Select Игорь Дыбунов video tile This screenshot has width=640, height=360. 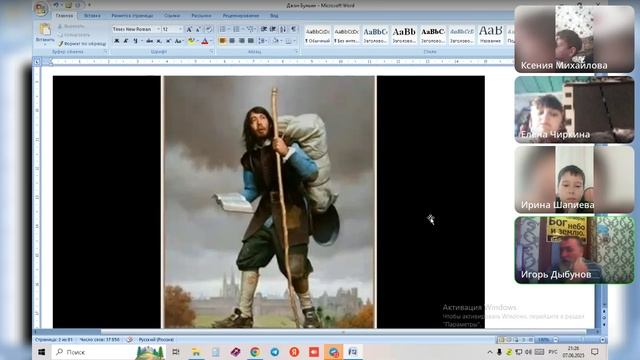point(574,250)
